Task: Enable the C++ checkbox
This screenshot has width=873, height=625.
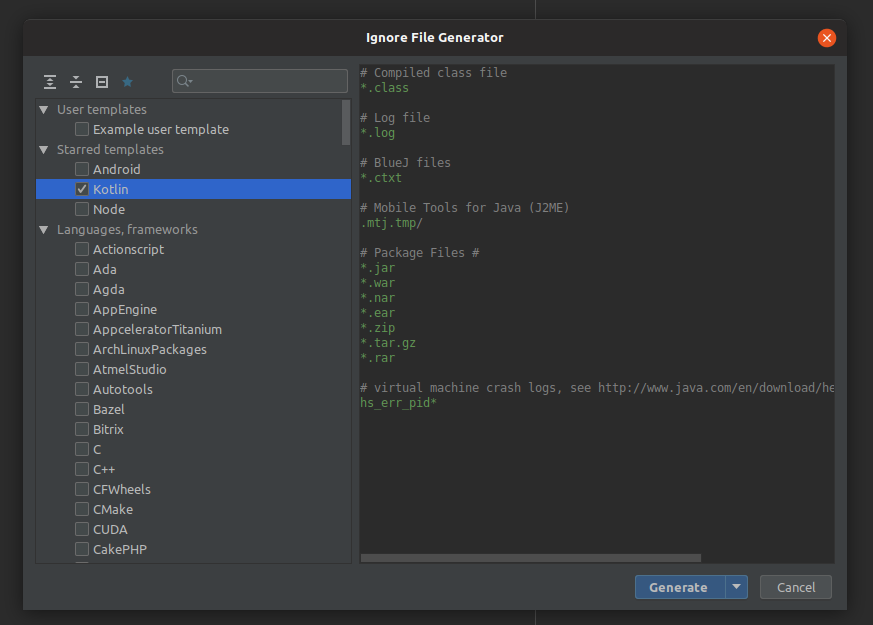Action: [82, 469]
